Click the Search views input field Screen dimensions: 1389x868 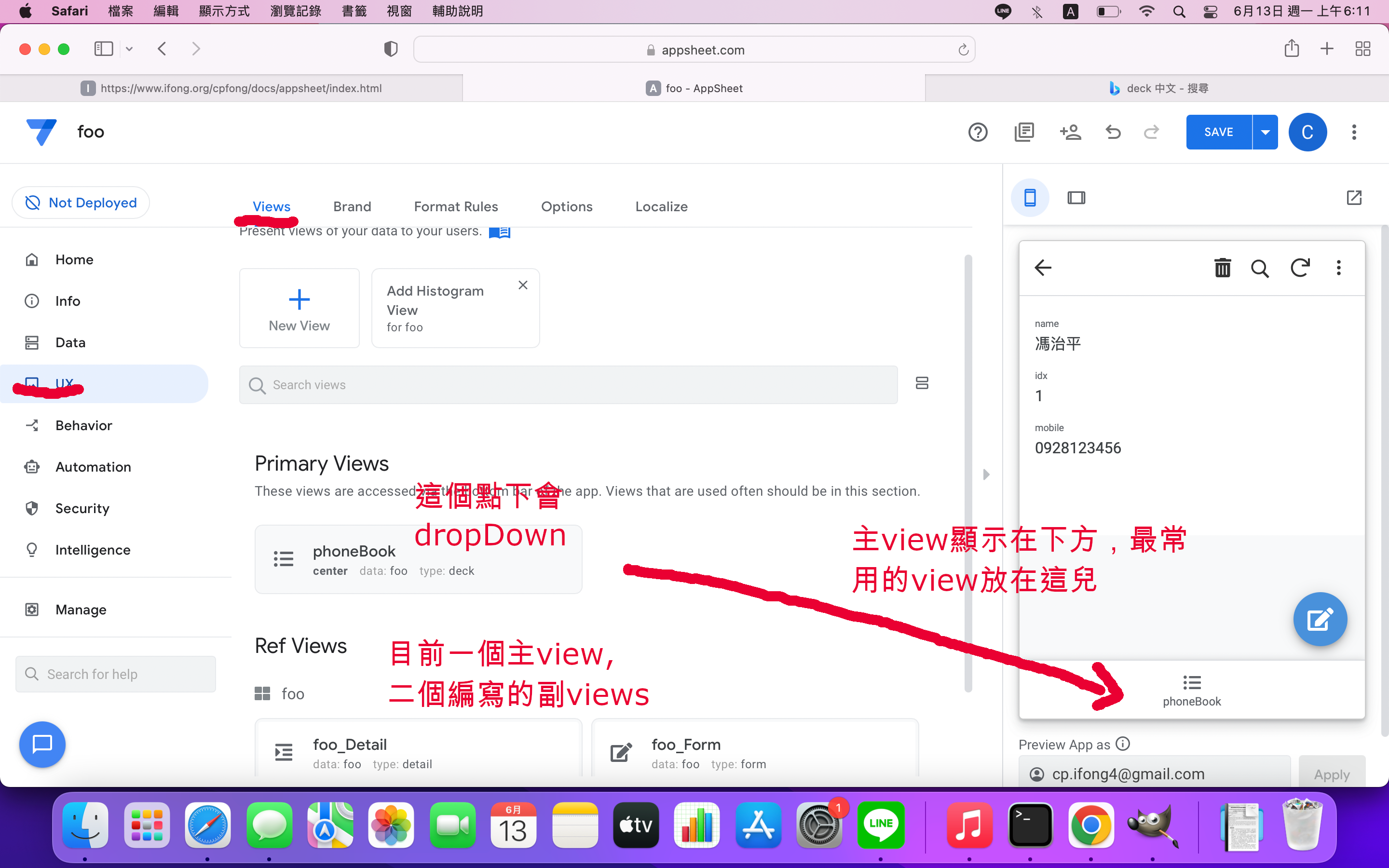click(x=568, y=385)
